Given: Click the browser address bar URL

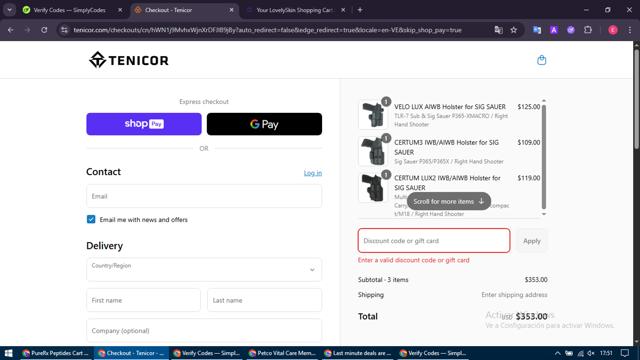Looking at the screenshot, I should pos(267,30).
